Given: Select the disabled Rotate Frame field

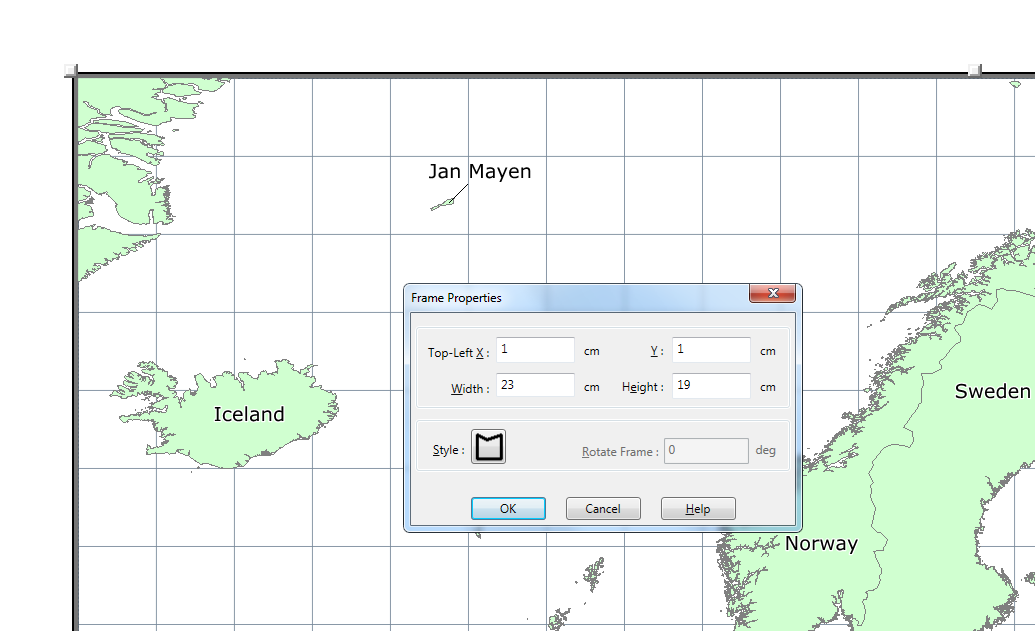Looking at the screenshot, I should [x=706, y=451].
